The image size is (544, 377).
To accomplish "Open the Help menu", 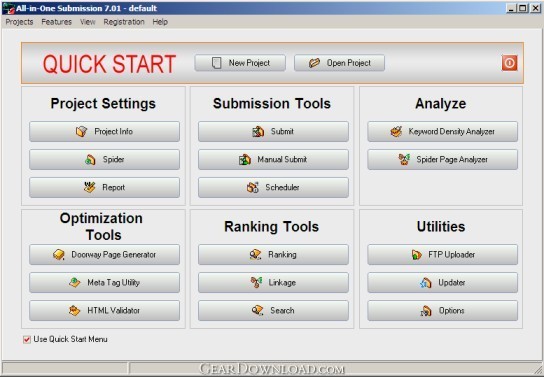I will click(160, 22).
